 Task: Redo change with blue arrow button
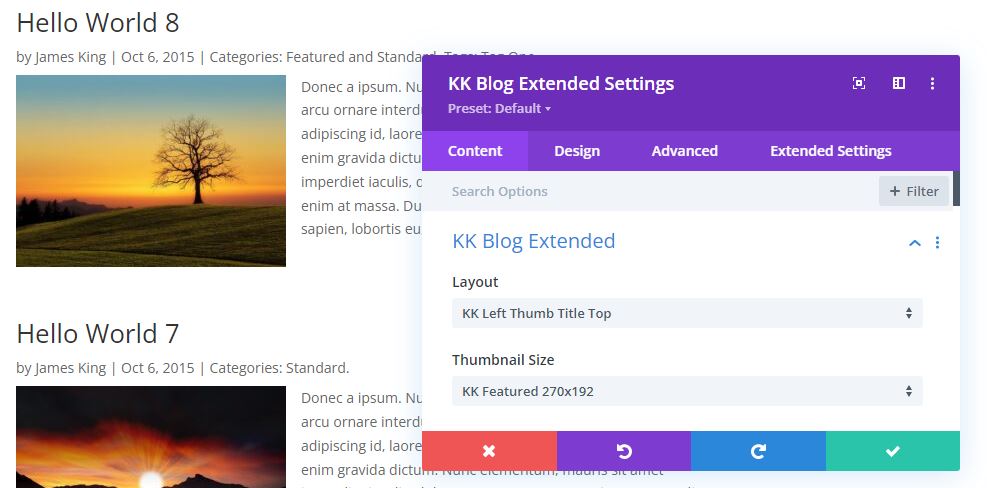pos(759,451)
